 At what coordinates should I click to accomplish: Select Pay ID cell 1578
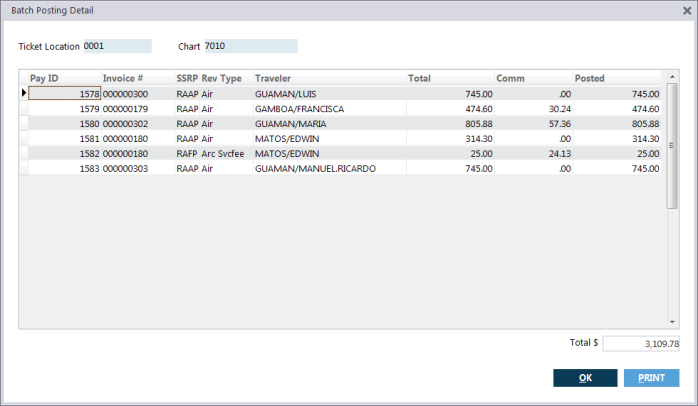pos(65,93)
